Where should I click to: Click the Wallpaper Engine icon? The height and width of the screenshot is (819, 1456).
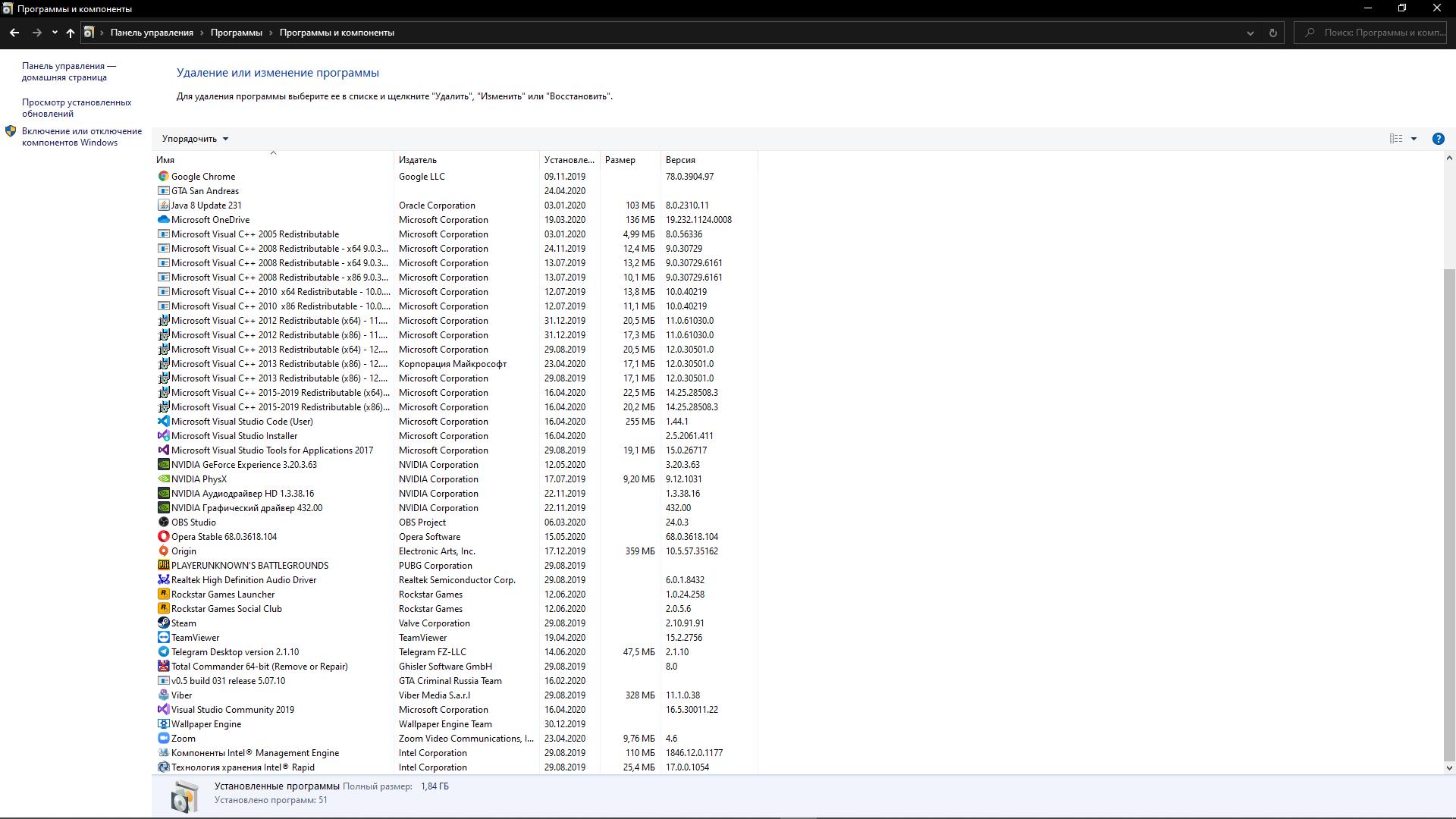[163, 723]
